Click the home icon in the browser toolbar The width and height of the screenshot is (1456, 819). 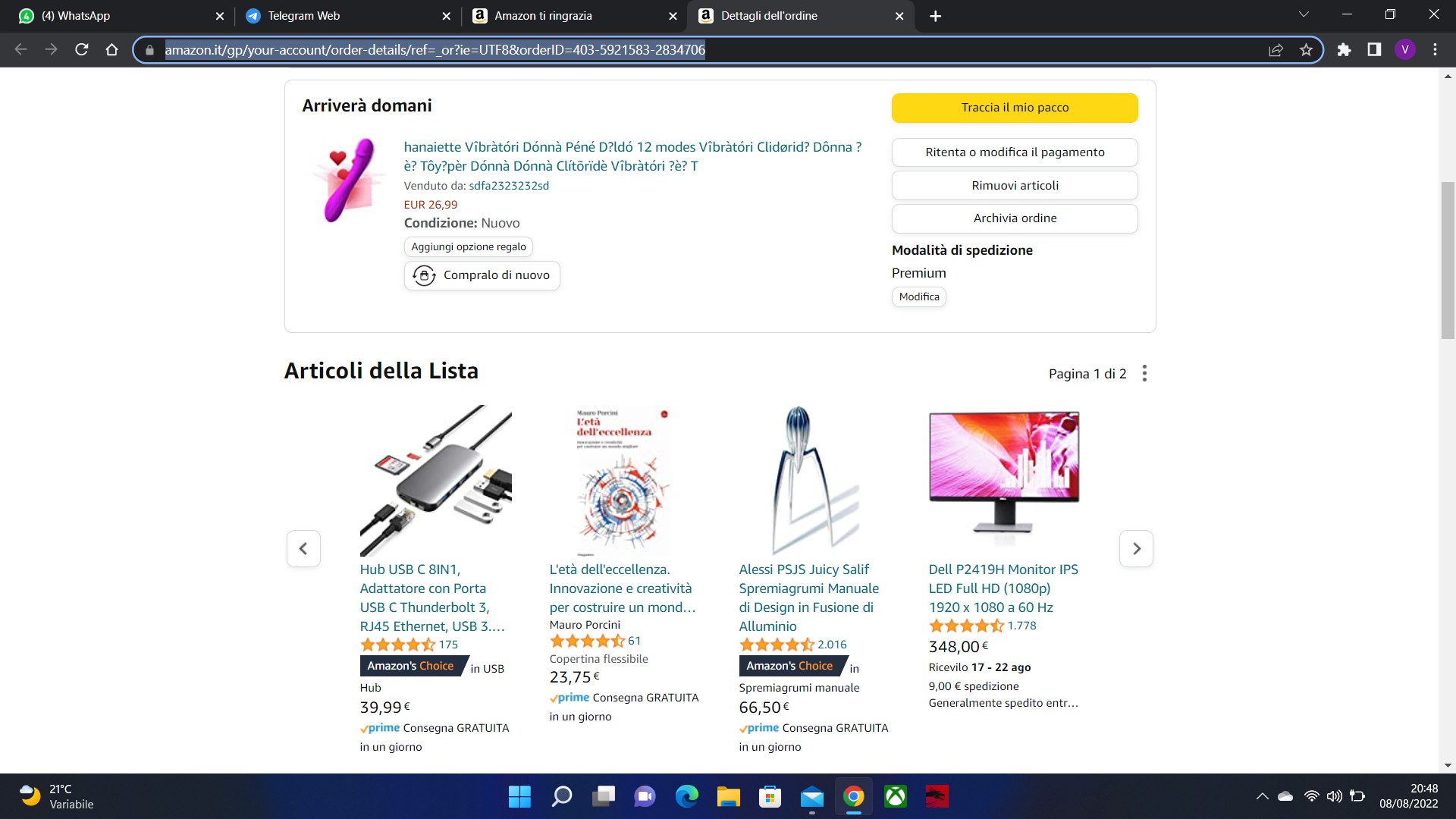(112, 50)
